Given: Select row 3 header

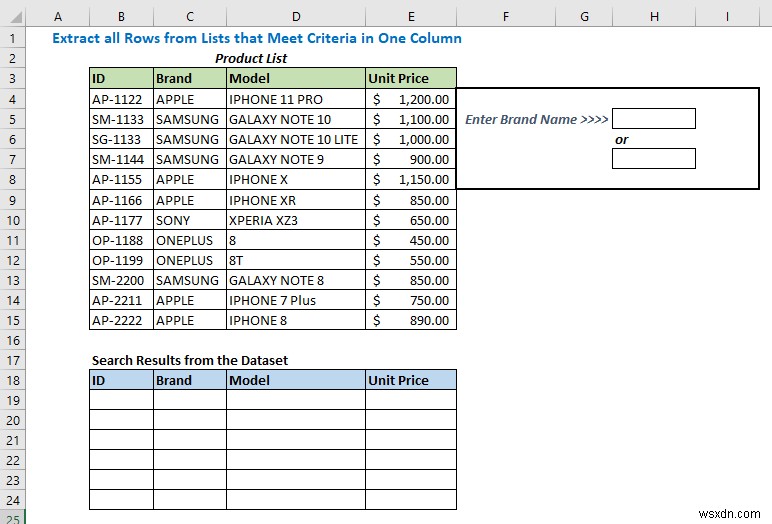Looking at the screenshot, I should click(x=13, y=78).
